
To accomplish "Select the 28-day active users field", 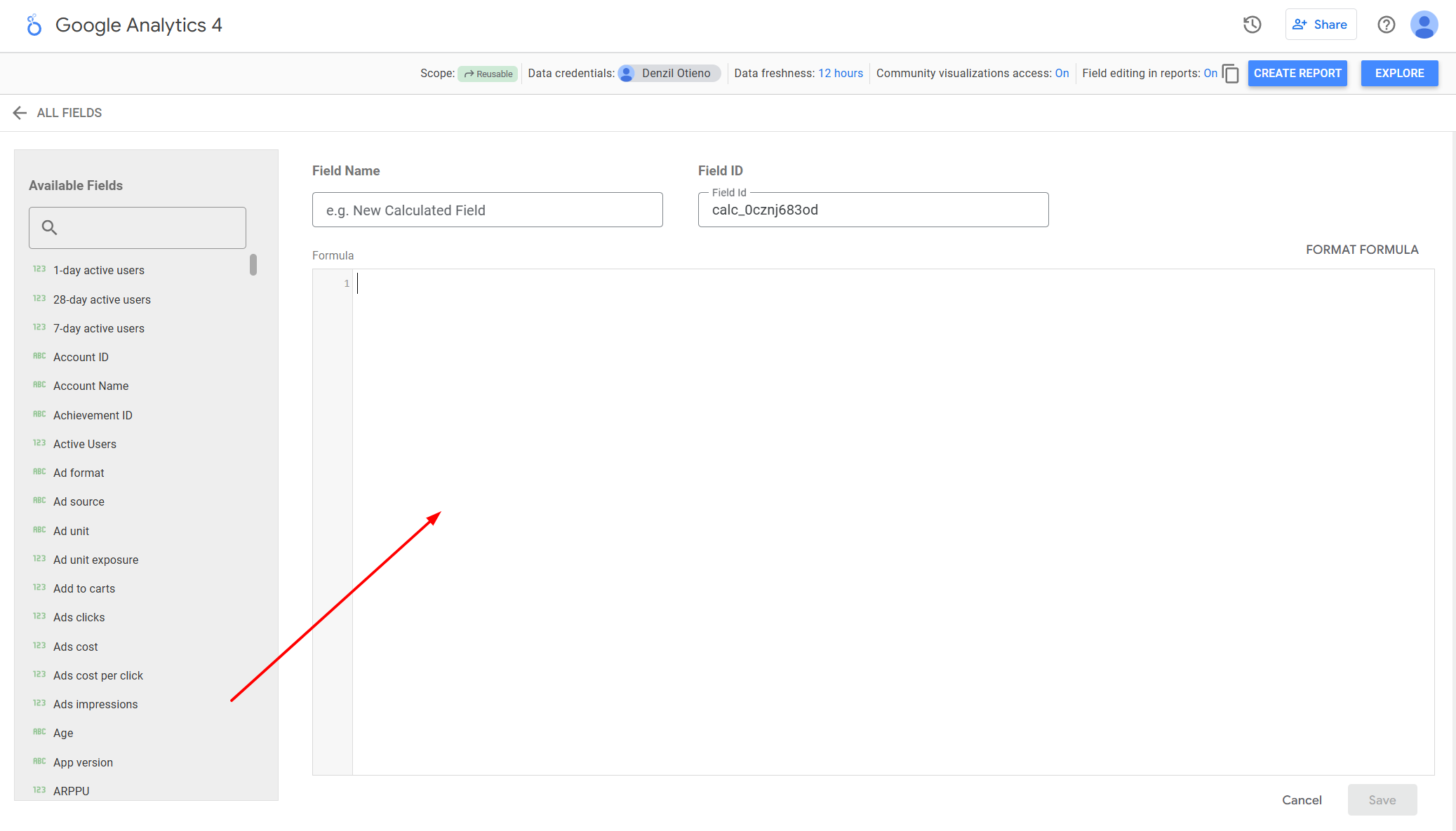I will point(102,299).
